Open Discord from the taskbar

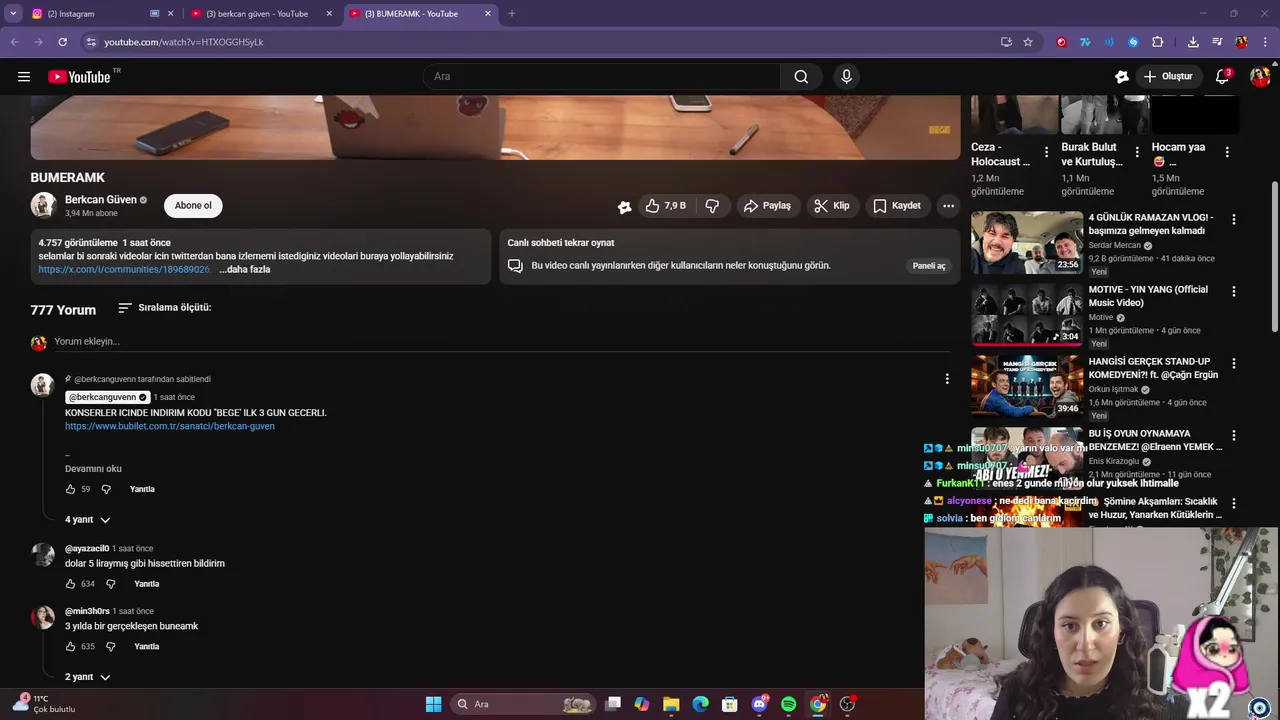(x=759, y=704)
